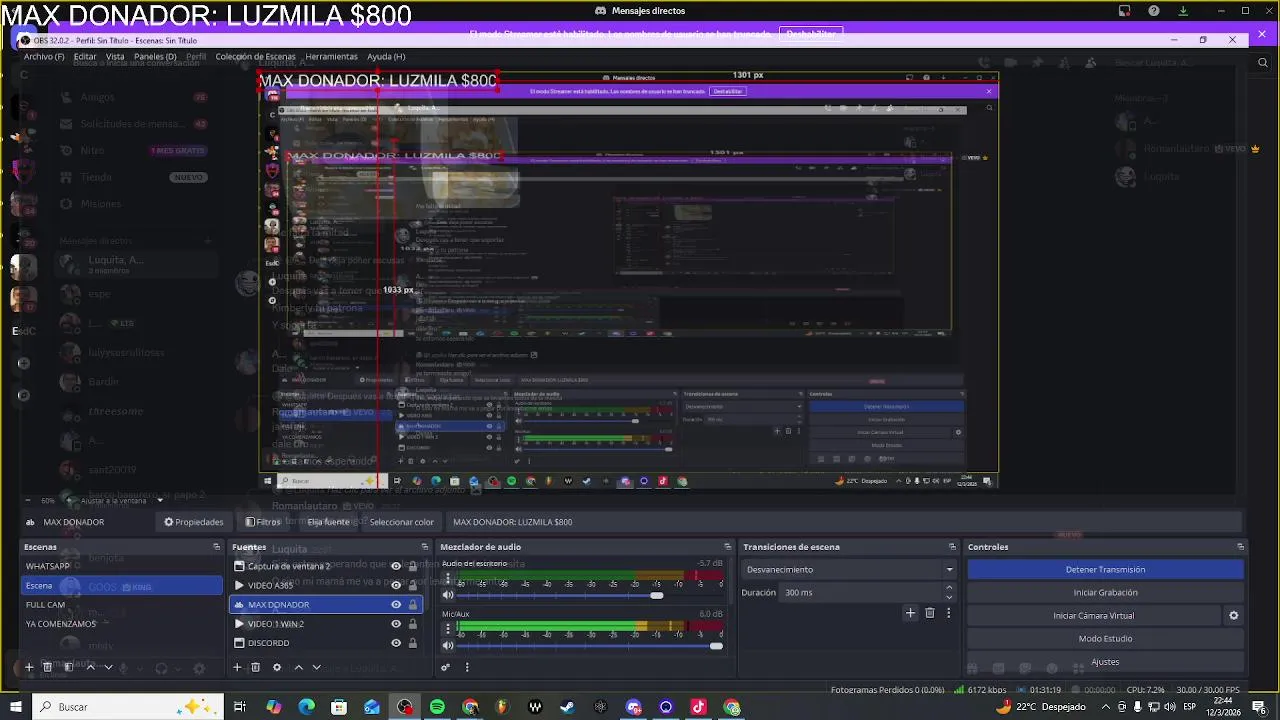The width and height of the screenshot is (1280, 720).
Task: Toggle visibility of DISCORDD source
Action: (x=396, y=643)
